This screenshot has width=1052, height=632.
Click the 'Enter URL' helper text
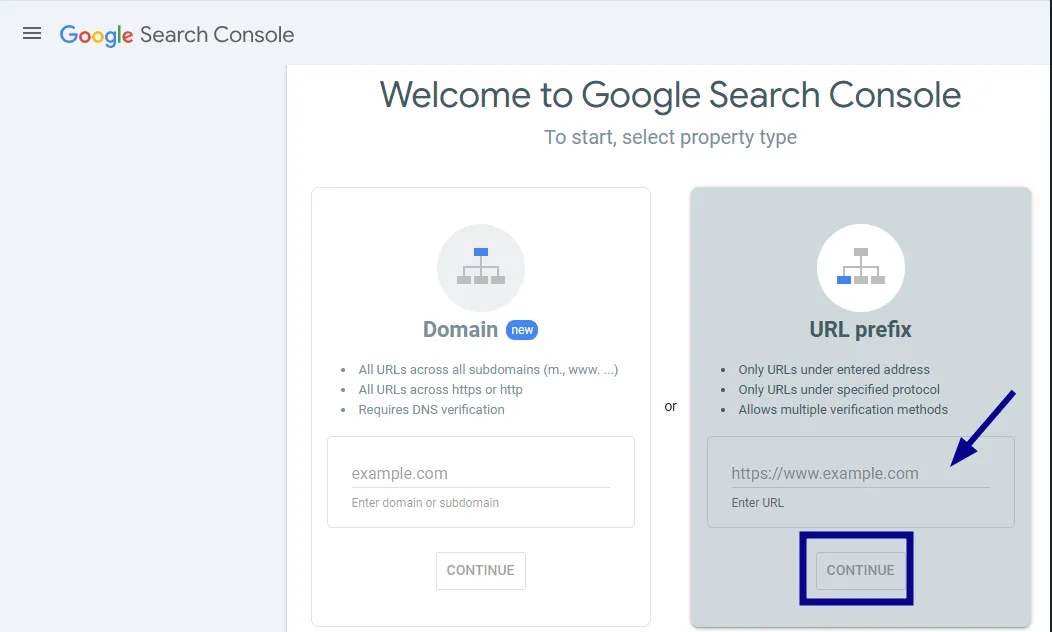click(757, 503)
